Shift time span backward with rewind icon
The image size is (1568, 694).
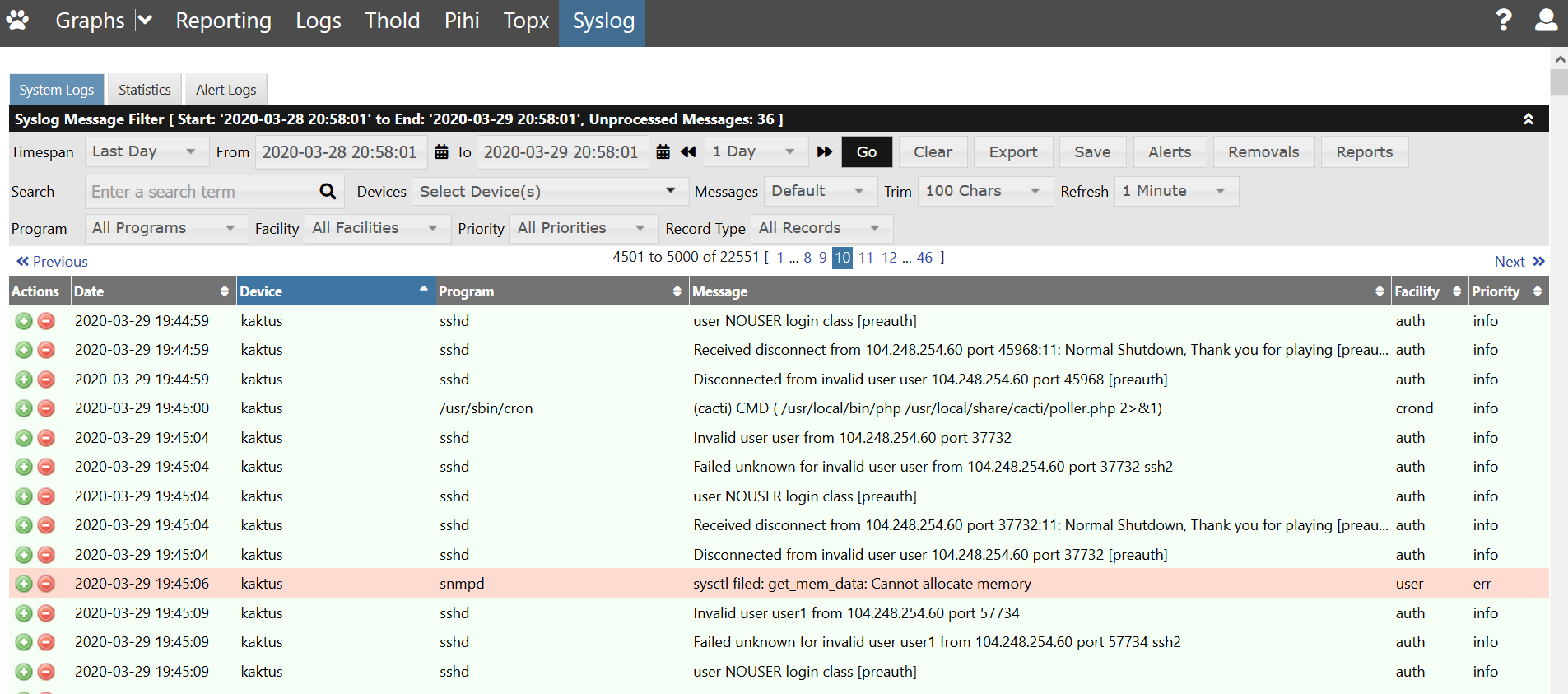click(x=688, y=152)
